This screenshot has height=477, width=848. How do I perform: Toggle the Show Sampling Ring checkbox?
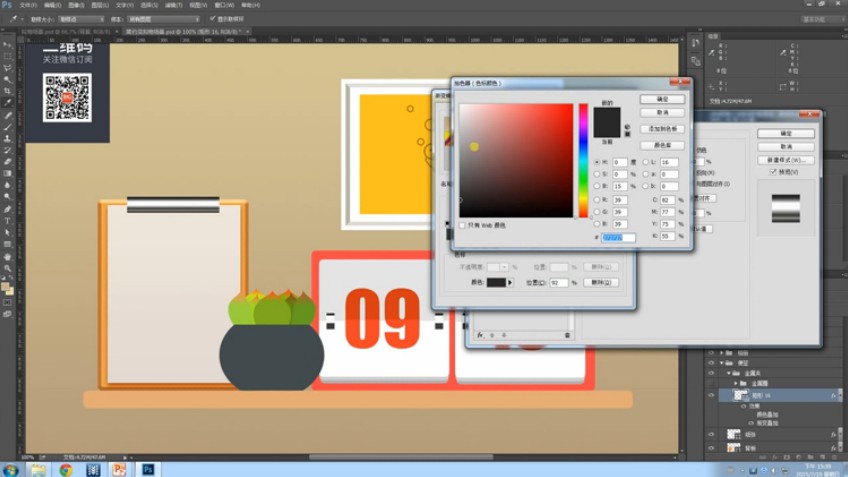(x=213, y=19)
